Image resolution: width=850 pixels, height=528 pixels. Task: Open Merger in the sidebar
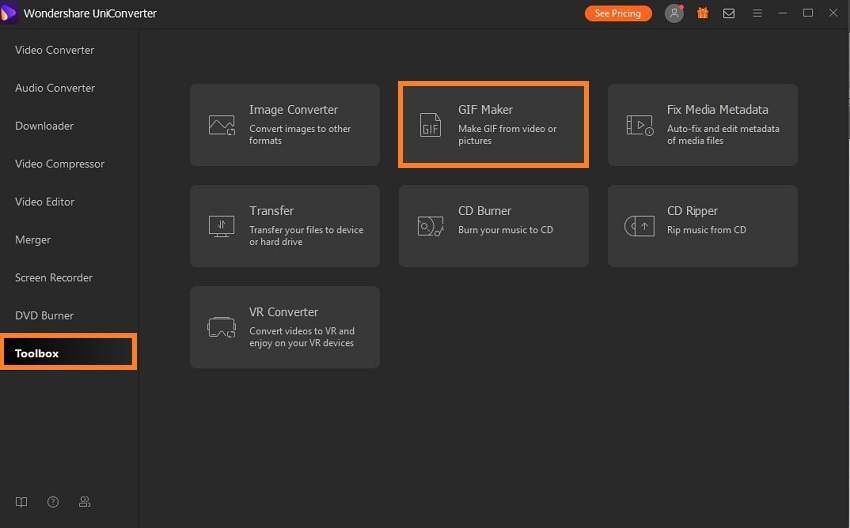tap(33, 240)
